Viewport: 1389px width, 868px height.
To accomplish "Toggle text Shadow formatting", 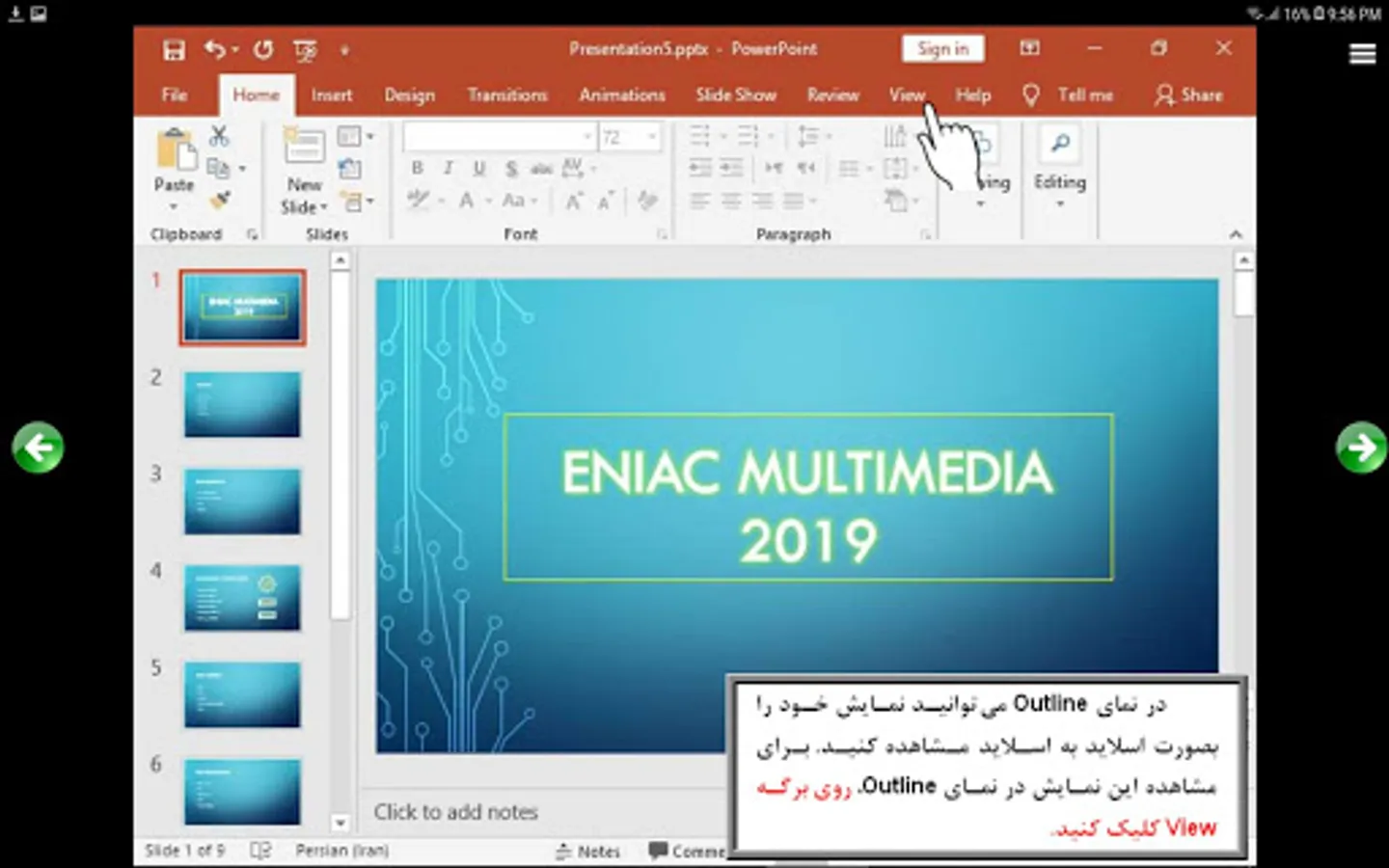I will coord(511,168).
